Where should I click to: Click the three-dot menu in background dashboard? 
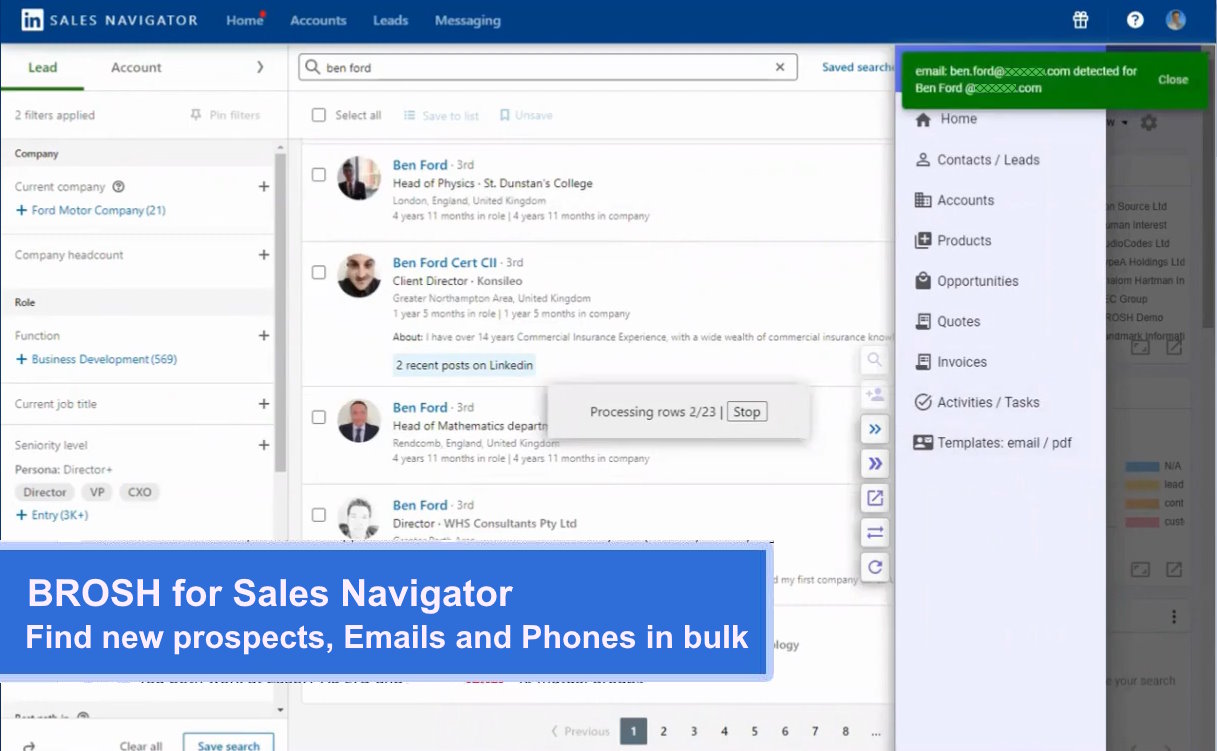(1174, 617)
